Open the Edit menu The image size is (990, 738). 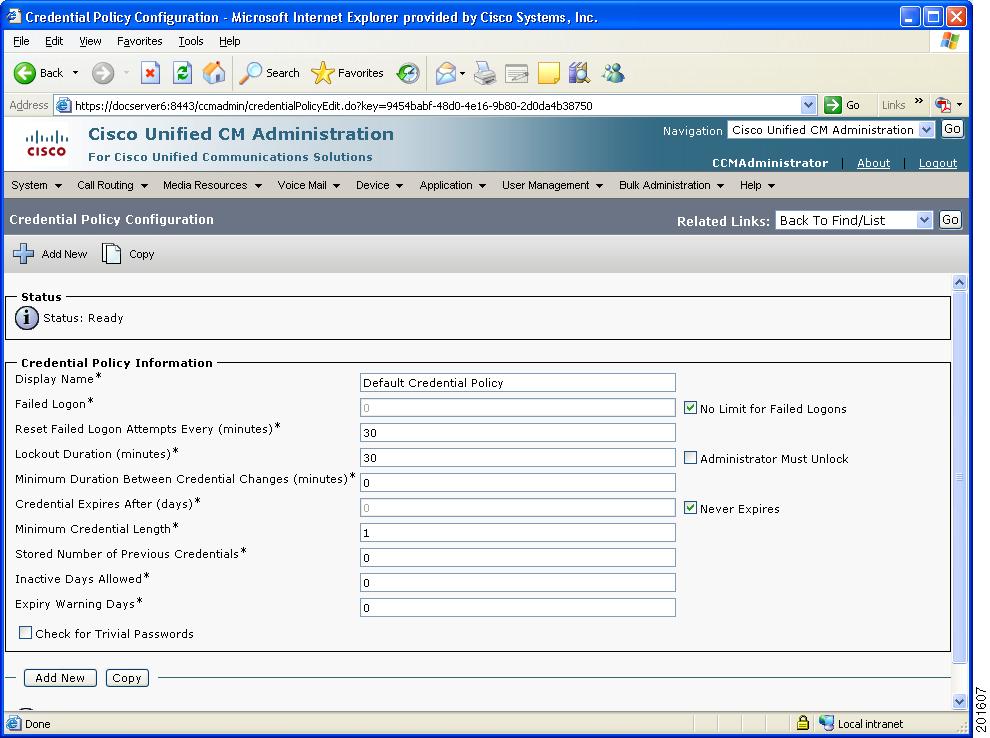tap(54, 41)
